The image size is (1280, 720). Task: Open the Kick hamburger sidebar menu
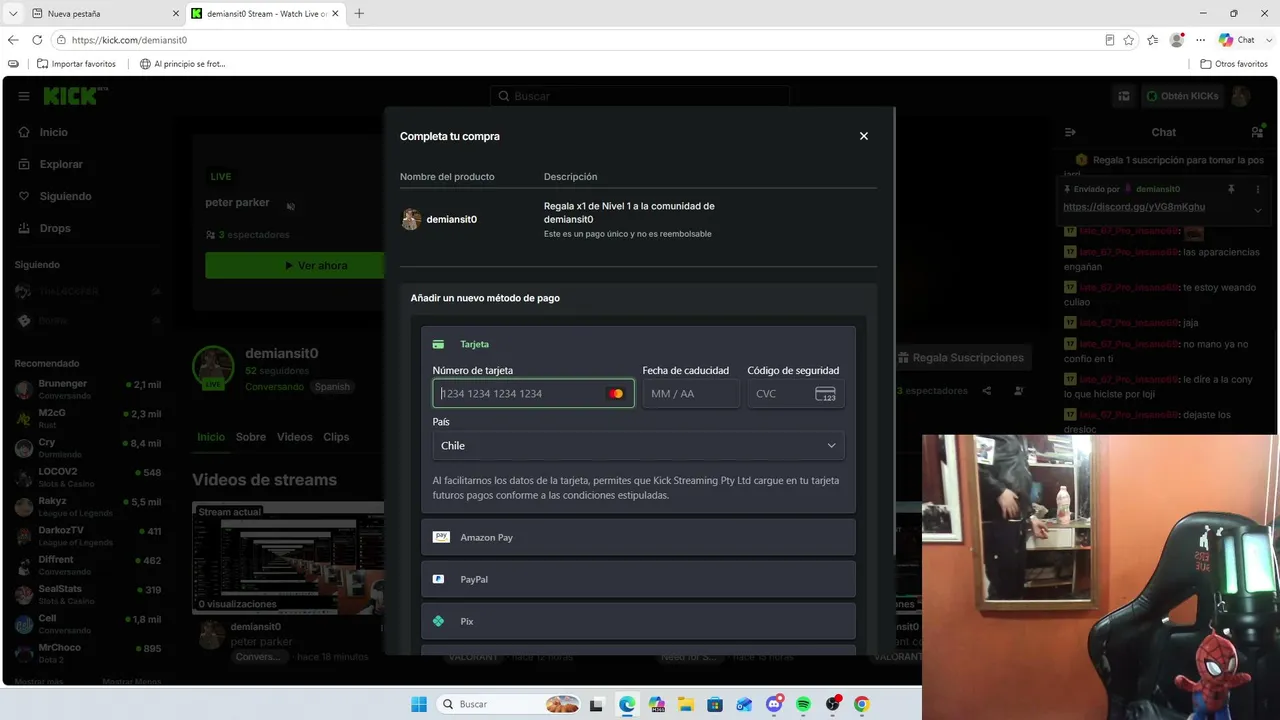24,96
